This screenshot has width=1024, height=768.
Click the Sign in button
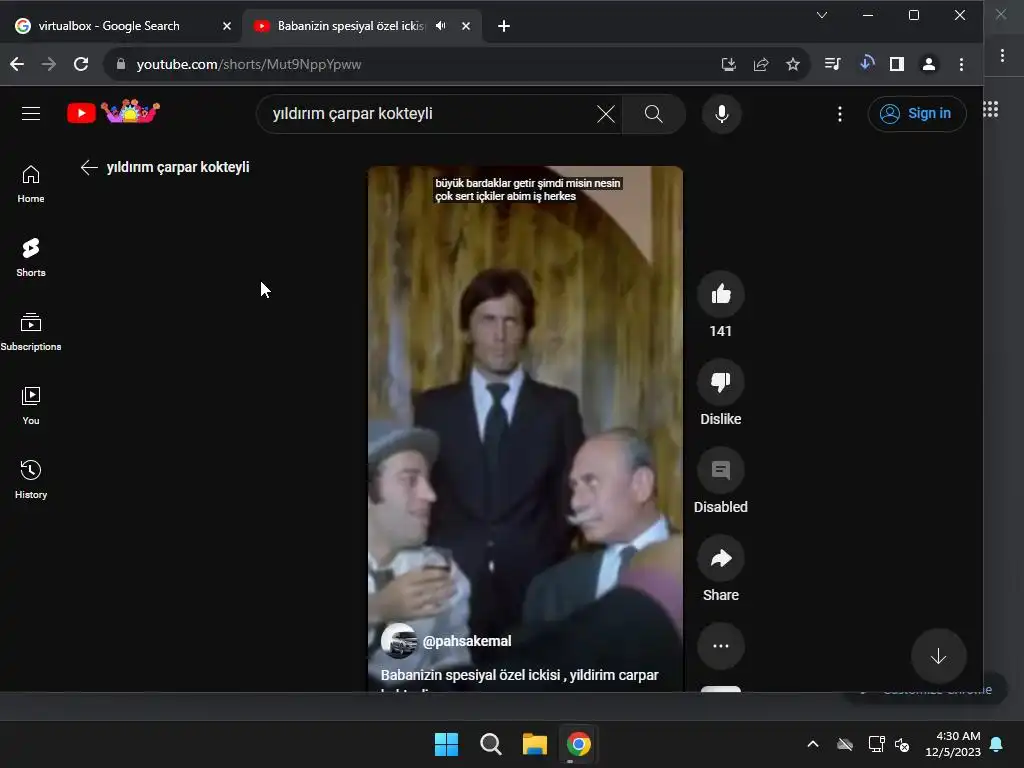click(x=917, y=114)
